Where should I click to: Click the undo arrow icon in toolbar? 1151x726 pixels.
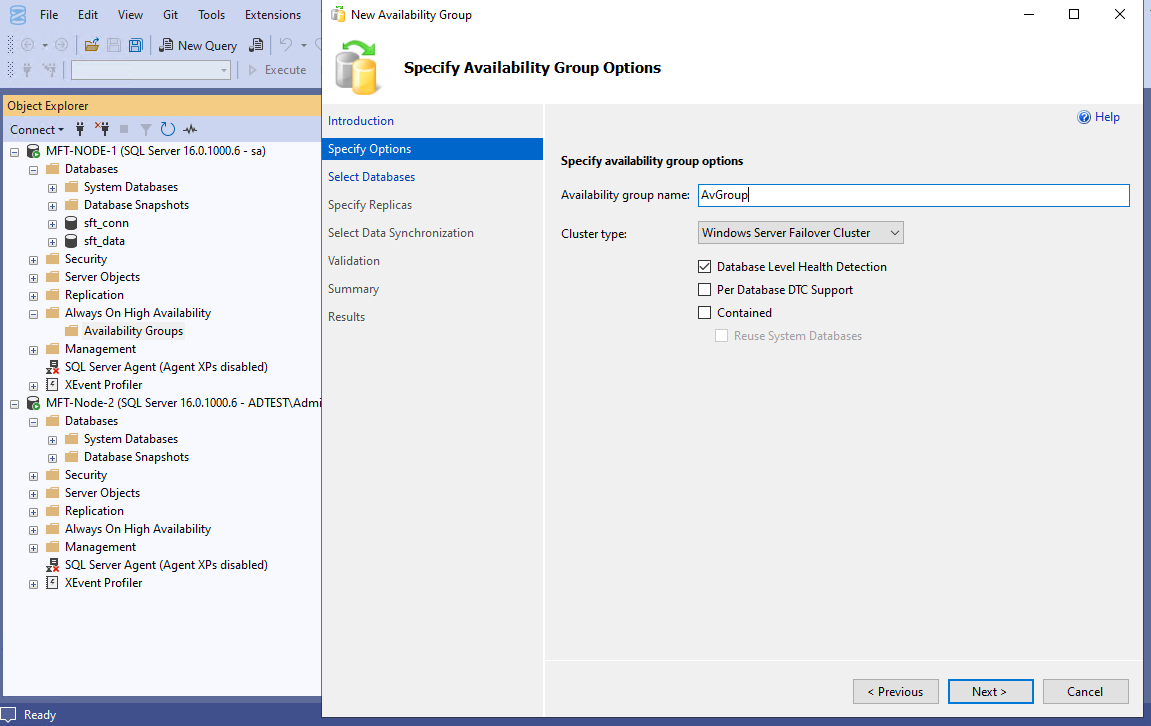[x=286, y=46]
